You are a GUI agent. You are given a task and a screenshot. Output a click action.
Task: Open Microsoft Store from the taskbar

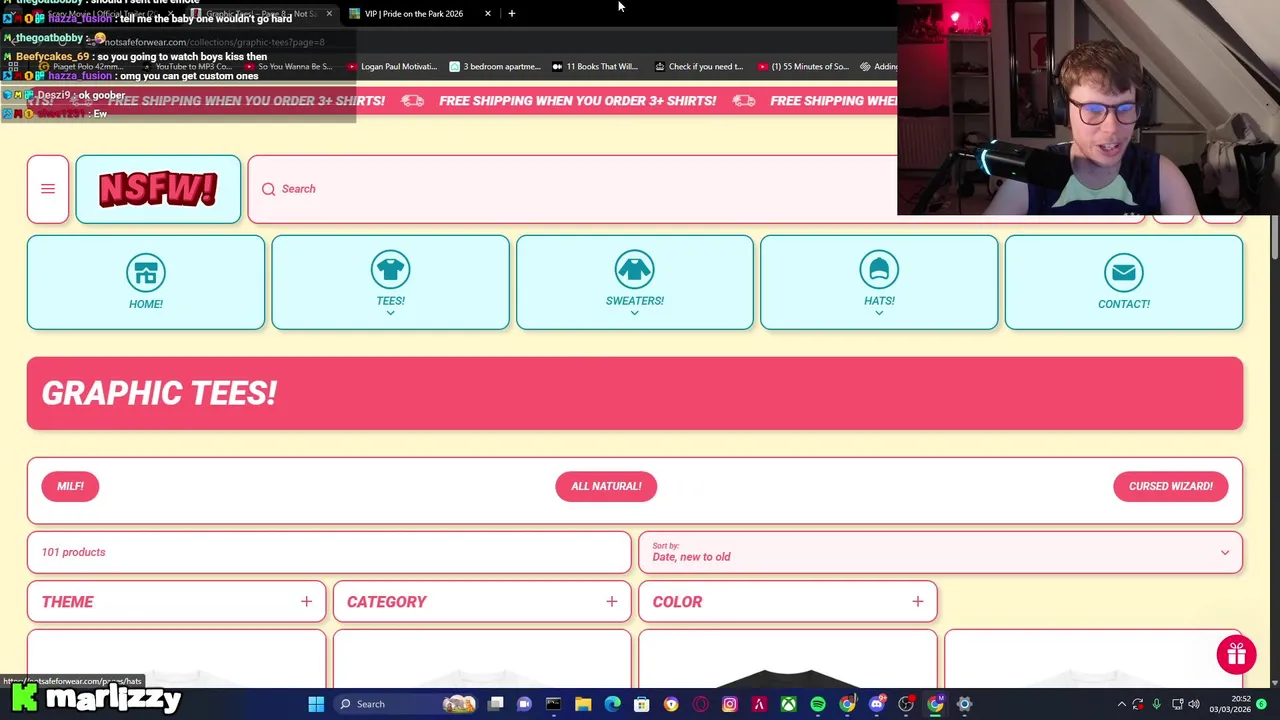tap(642, 704)
